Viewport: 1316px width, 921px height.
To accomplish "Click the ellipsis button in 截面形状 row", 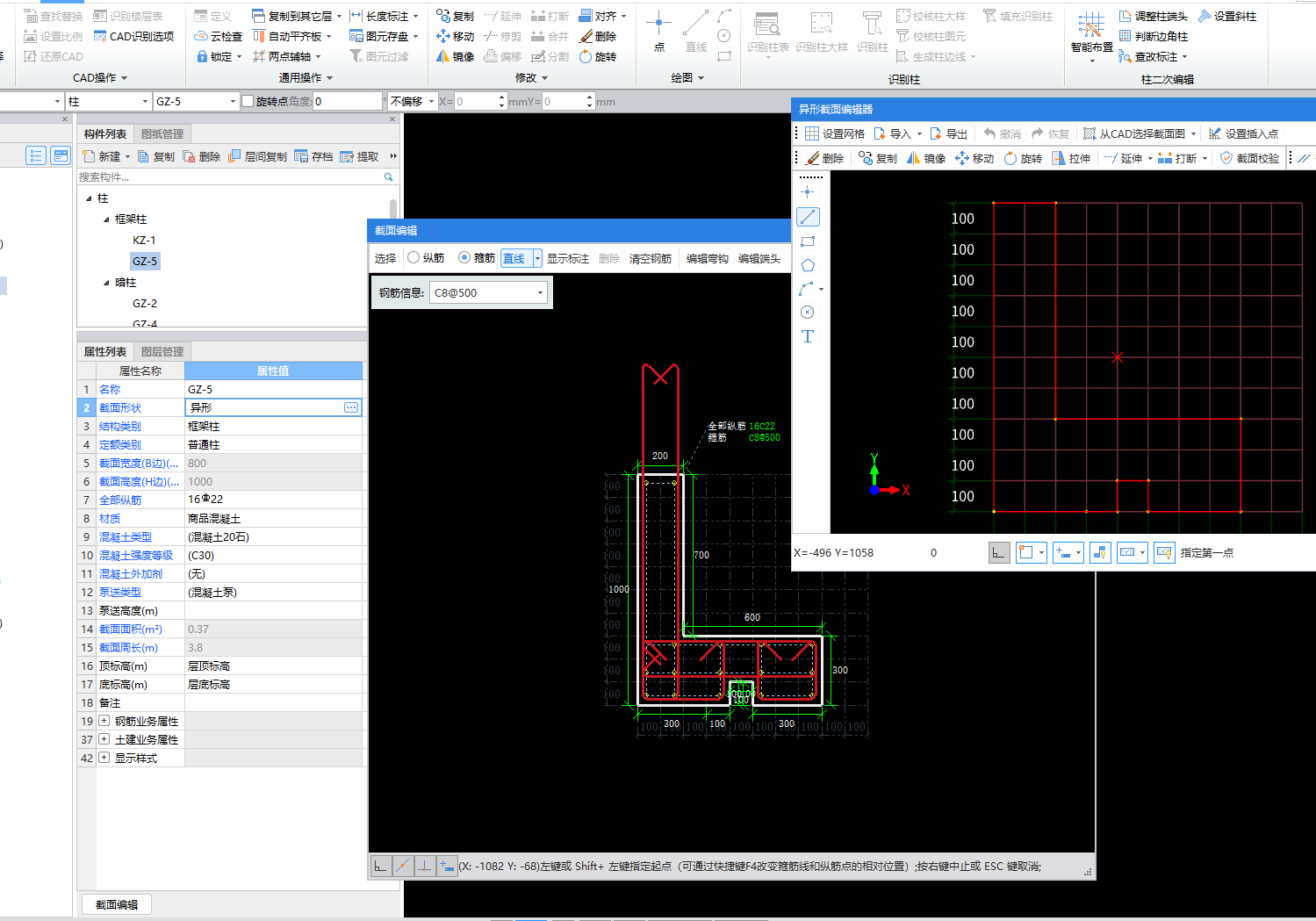I will [x=351, y=407].
